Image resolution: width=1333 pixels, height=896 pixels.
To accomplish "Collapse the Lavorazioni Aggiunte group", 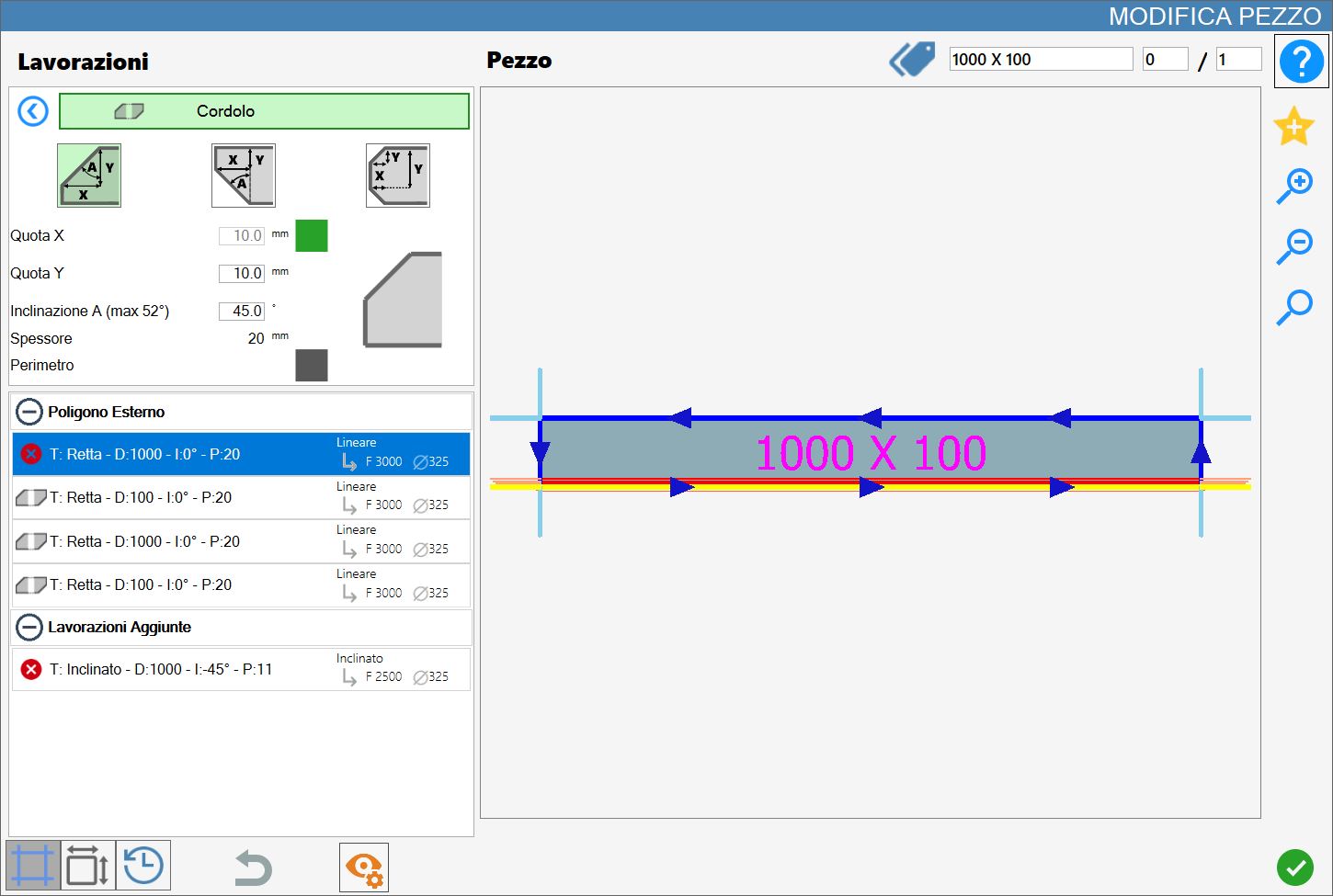I will coord(29,627).
